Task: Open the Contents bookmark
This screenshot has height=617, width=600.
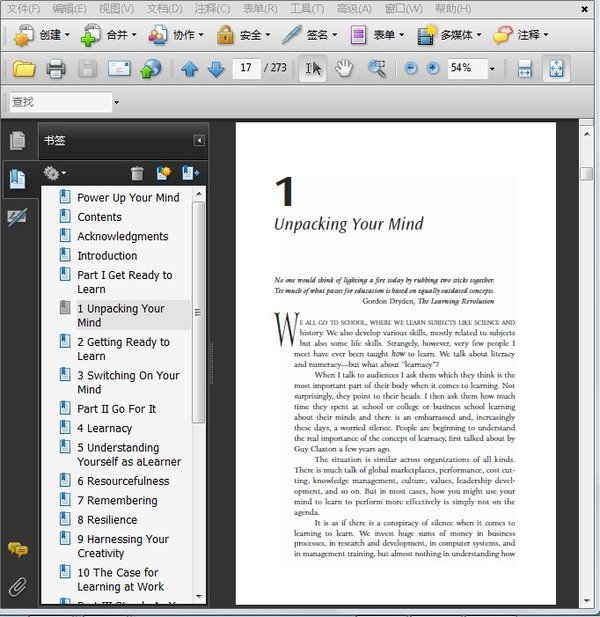Action: 99,217
